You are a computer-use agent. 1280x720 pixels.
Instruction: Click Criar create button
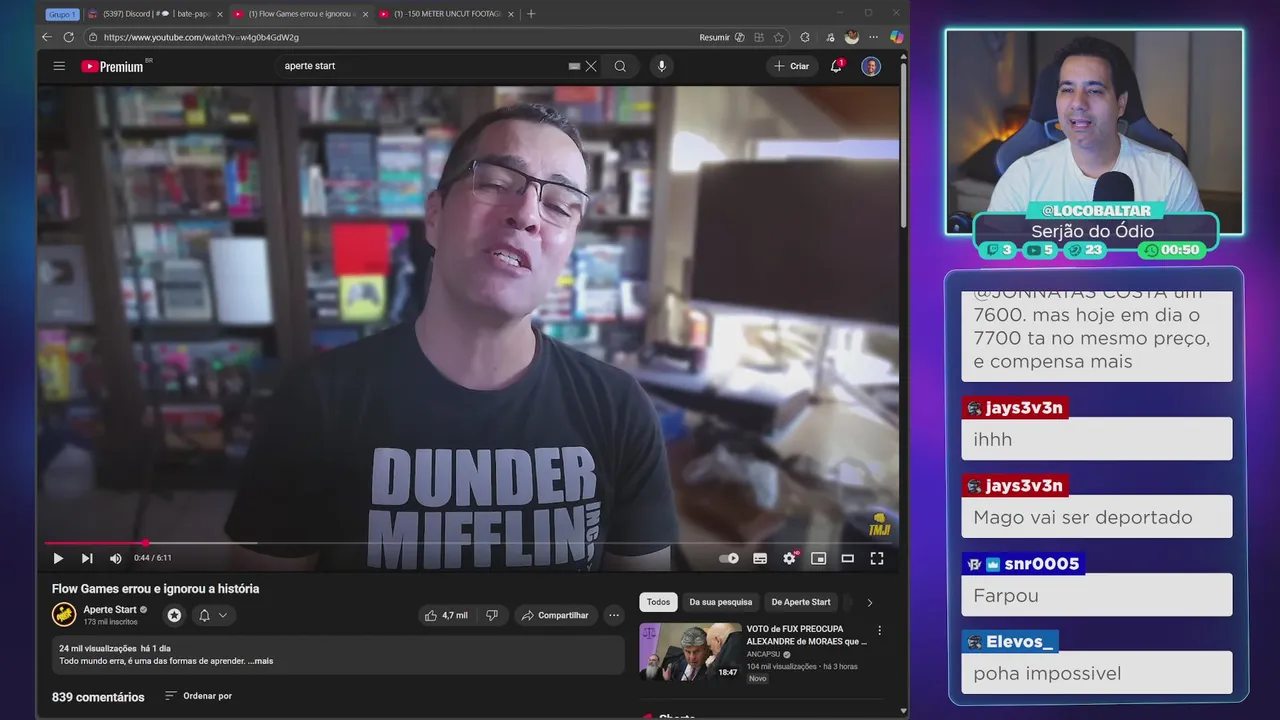coord(791,66)
